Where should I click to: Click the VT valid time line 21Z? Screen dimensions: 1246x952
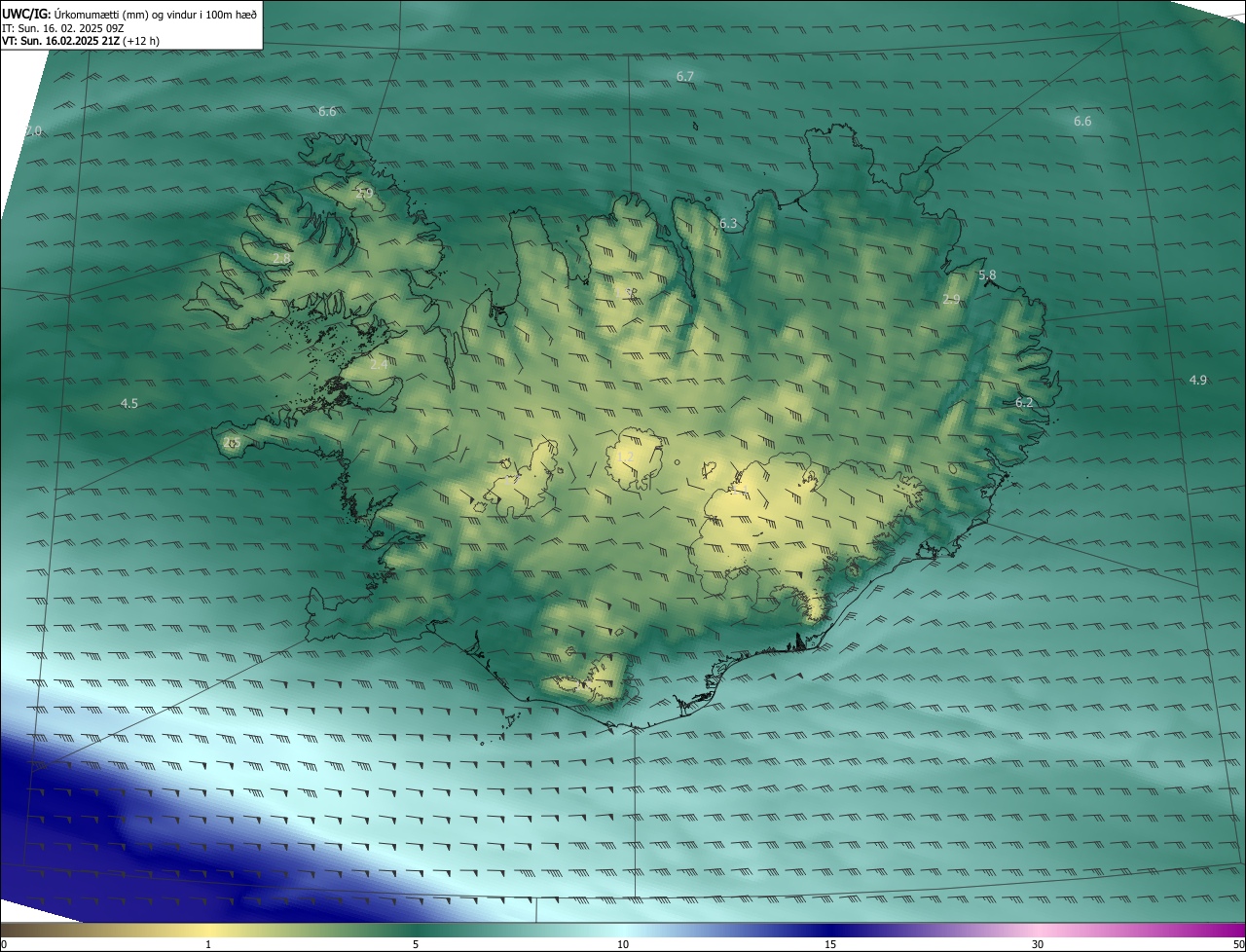(x=81, y=41)
